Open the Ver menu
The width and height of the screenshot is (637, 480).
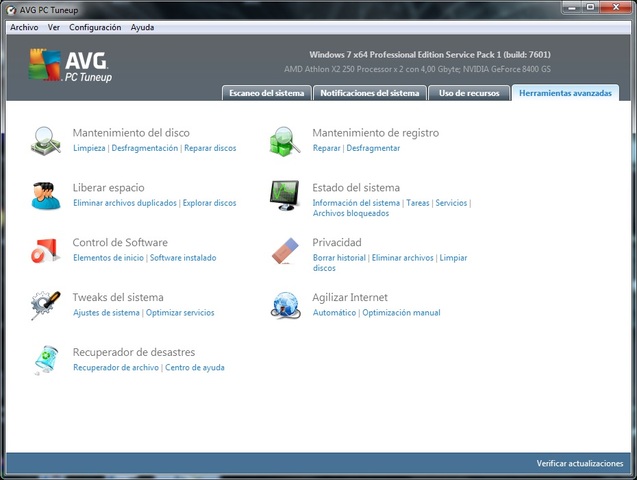[54, 27]
